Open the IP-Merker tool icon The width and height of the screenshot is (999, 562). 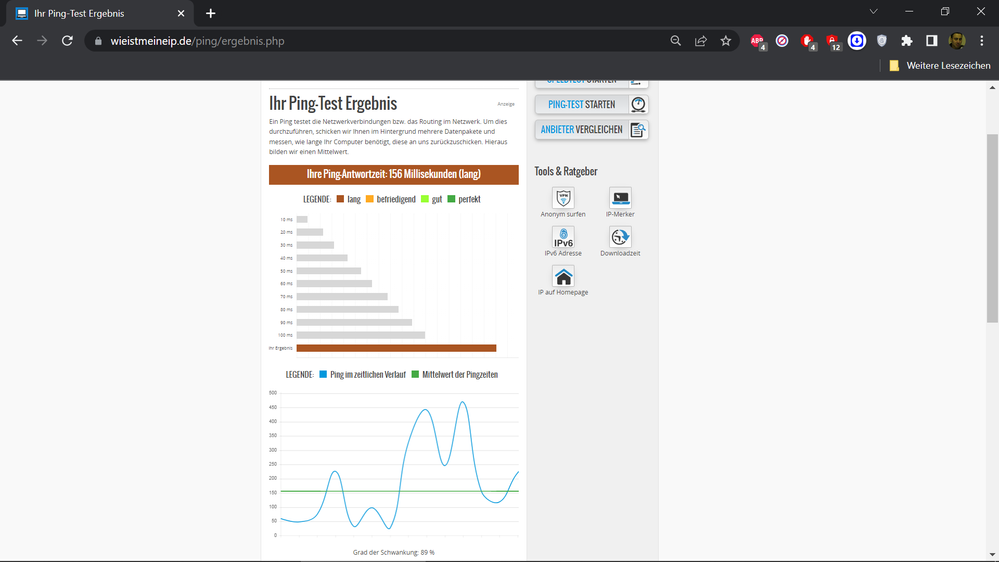coord(620,198)
